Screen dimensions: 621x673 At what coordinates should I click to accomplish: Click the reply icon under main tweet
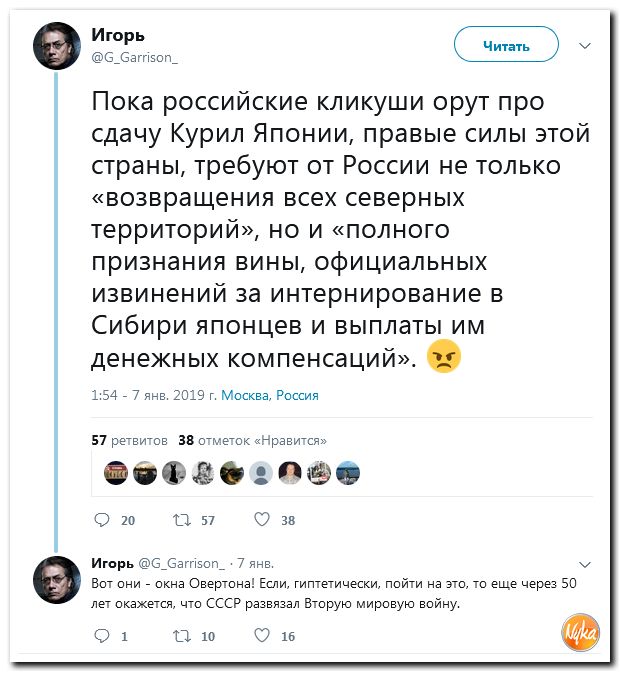[x=102, y=520]
